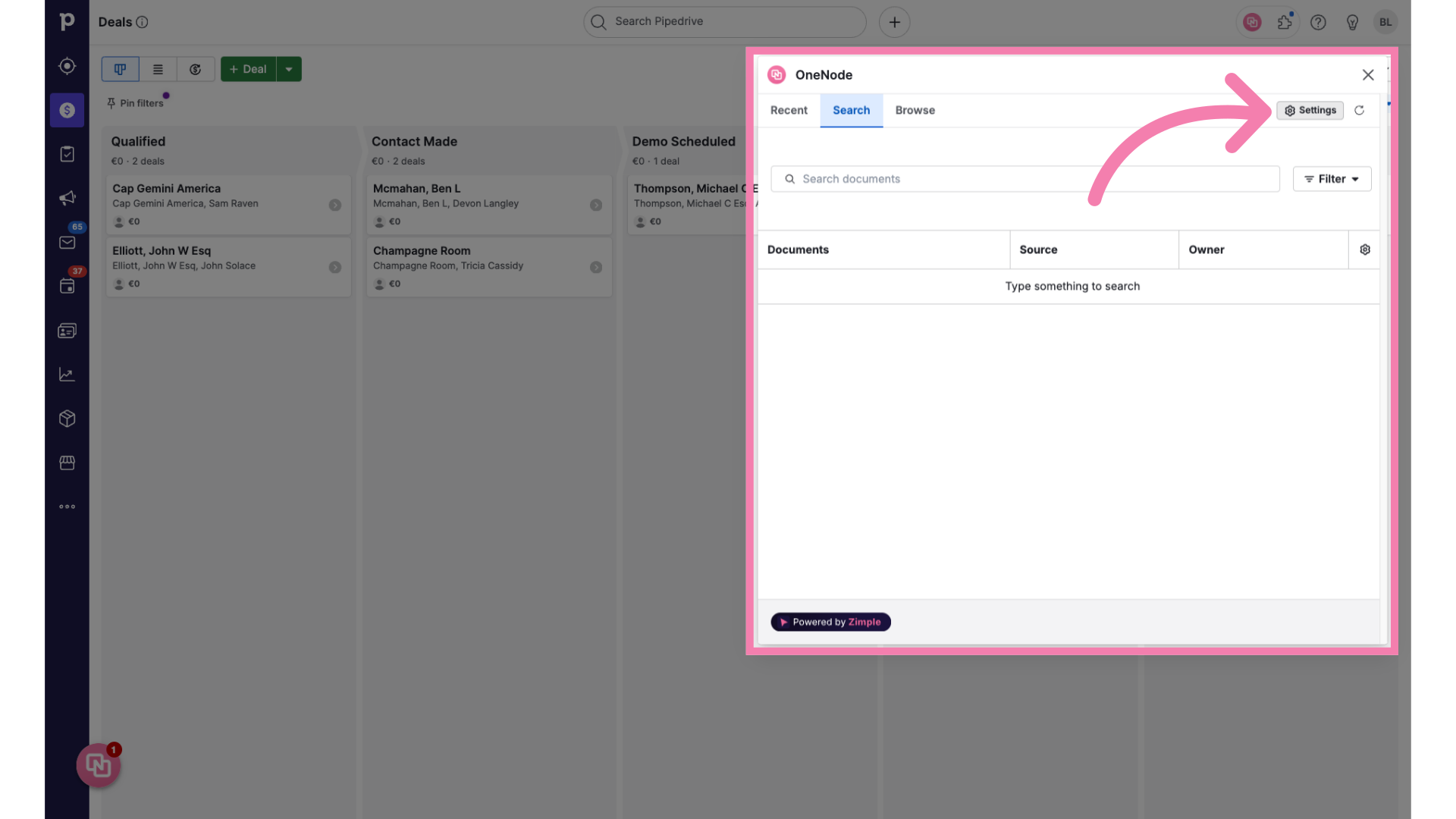1456x819 pixels.
Task: Click Powered by Zimple link
Action: coord(830,622)
